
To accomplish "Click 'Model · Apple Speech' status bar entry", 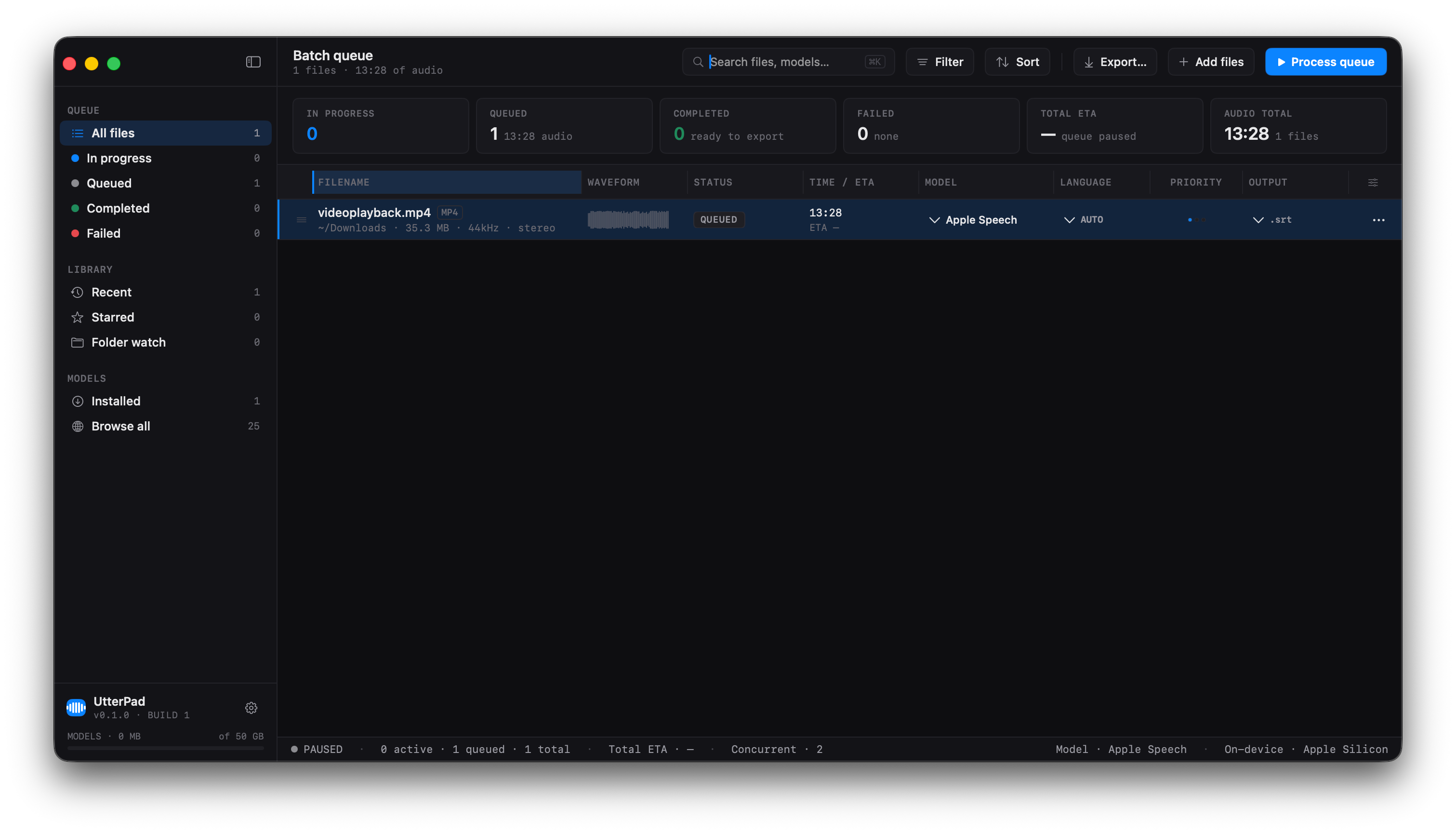I will pyautogui.click(x=1121, y=749).
